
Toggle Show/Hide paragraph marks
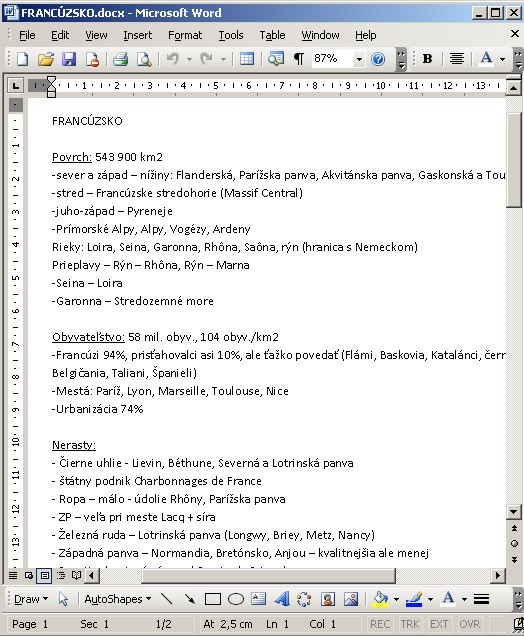coord(299,59)
